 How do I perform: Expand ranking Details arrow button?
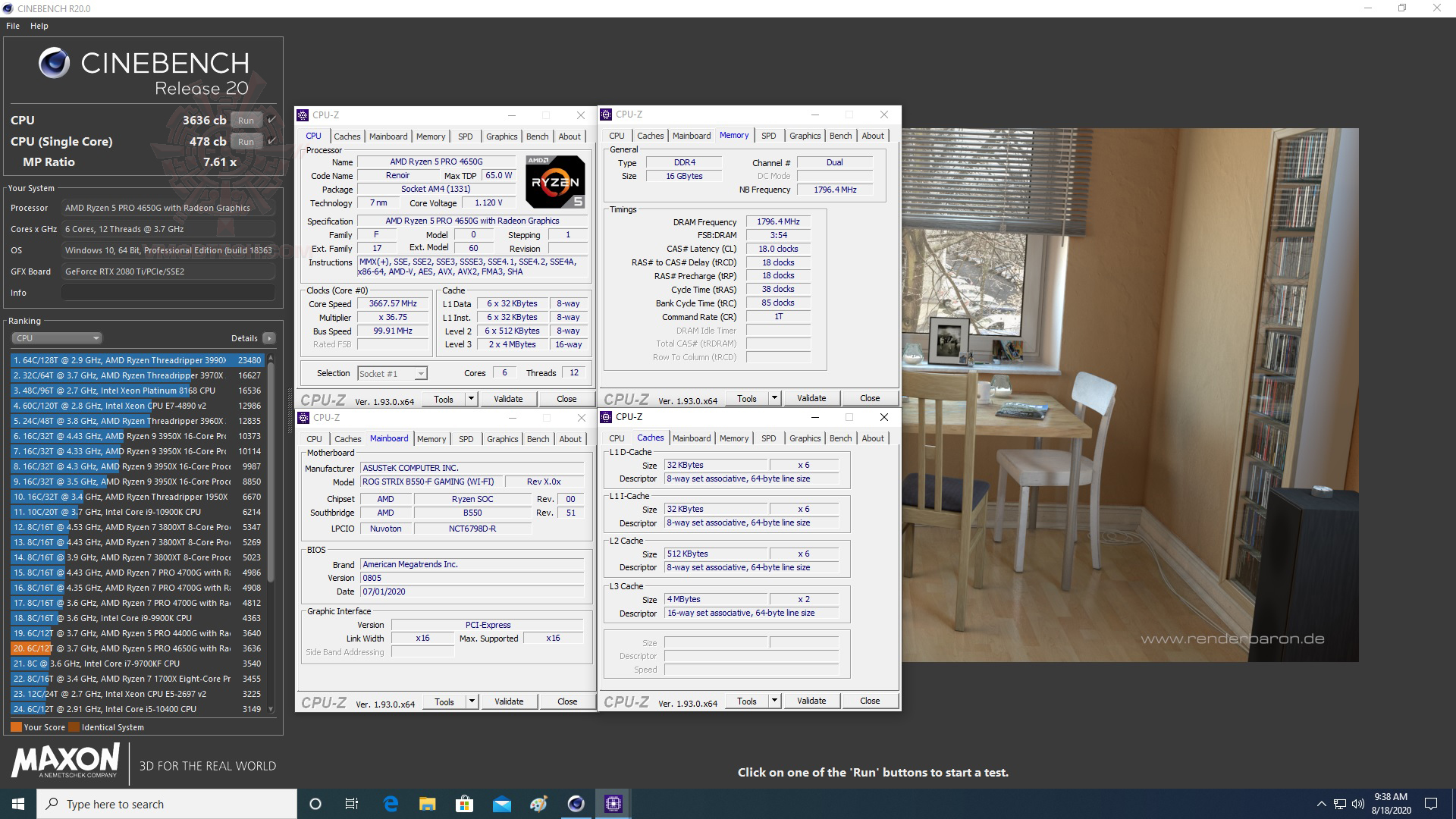tap(269, 338)
